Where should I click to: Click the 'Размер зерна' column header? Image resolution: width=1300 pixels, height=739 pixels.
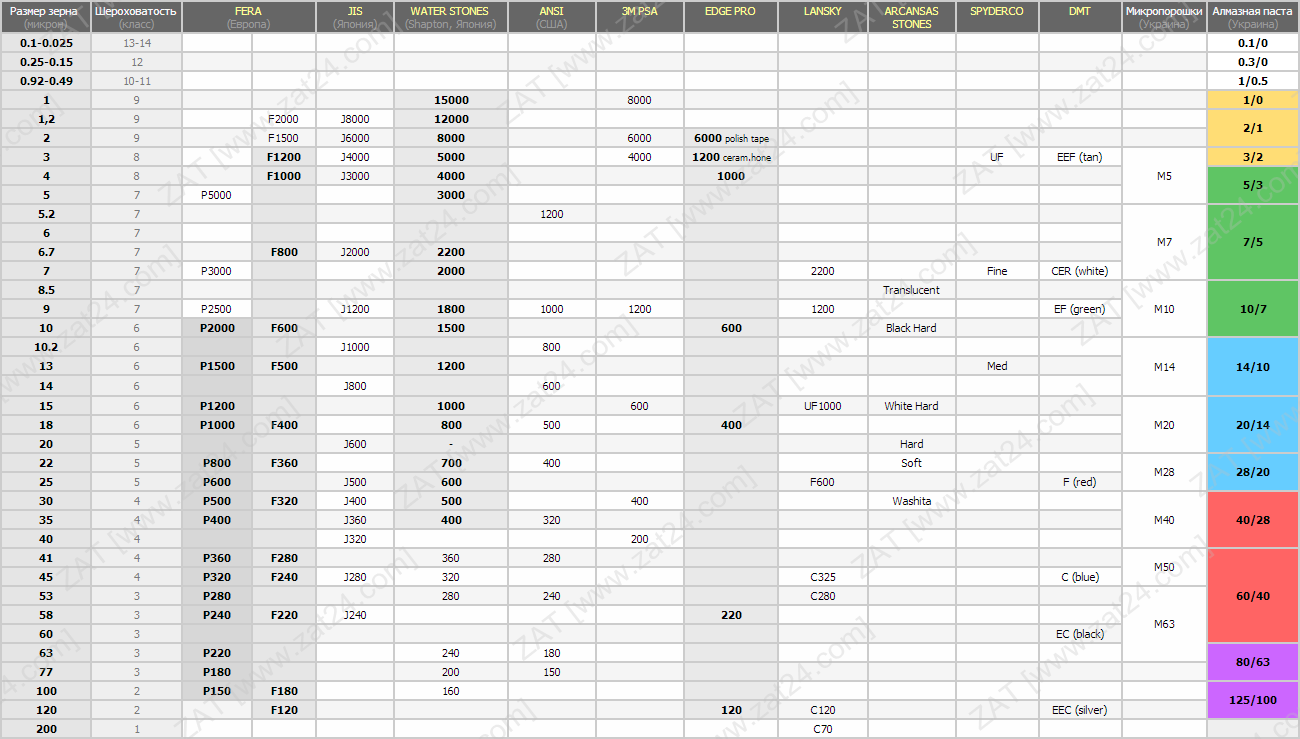(x=46, y=17)
